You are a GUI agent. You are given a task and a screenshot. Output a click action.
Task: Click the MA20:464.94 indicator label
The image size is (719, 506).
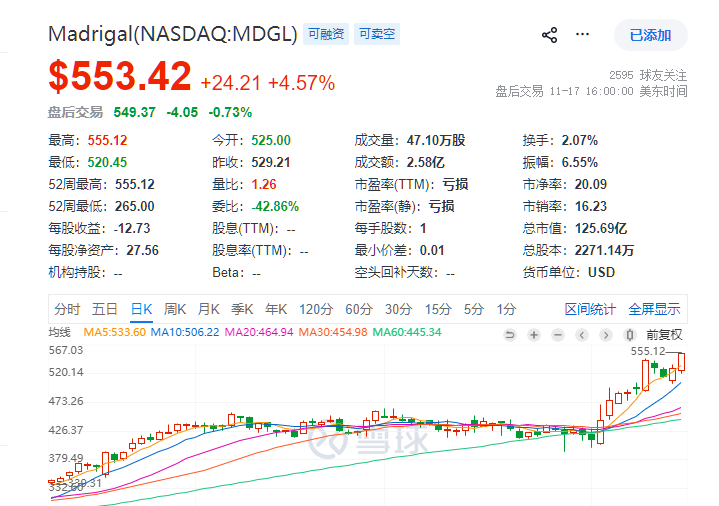tap(259, 332)
